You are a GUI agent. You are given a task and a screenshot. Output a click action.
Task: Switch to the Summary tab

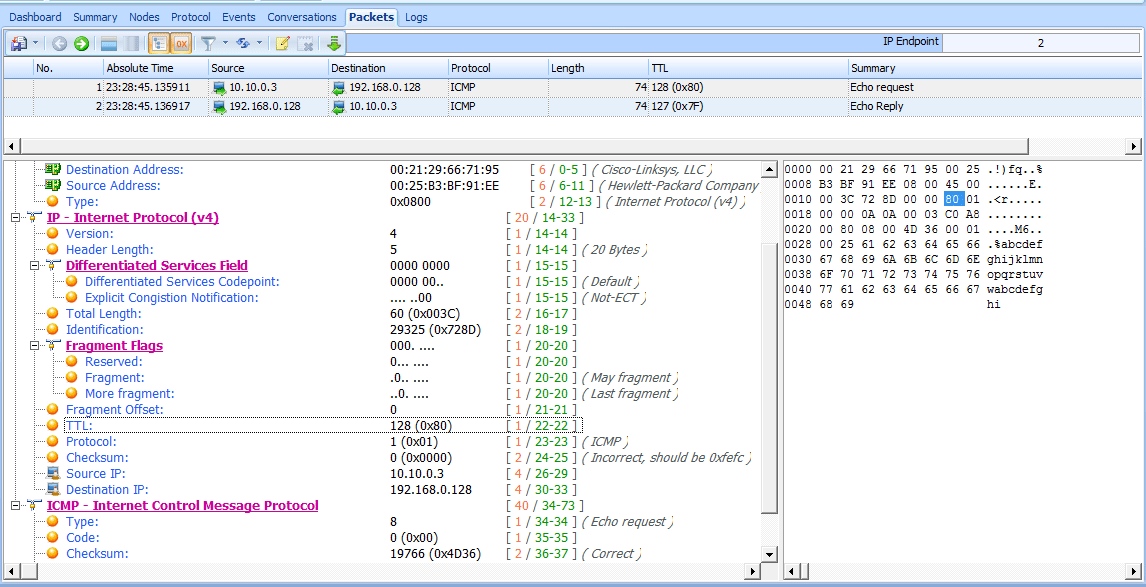tap(96, 17)
